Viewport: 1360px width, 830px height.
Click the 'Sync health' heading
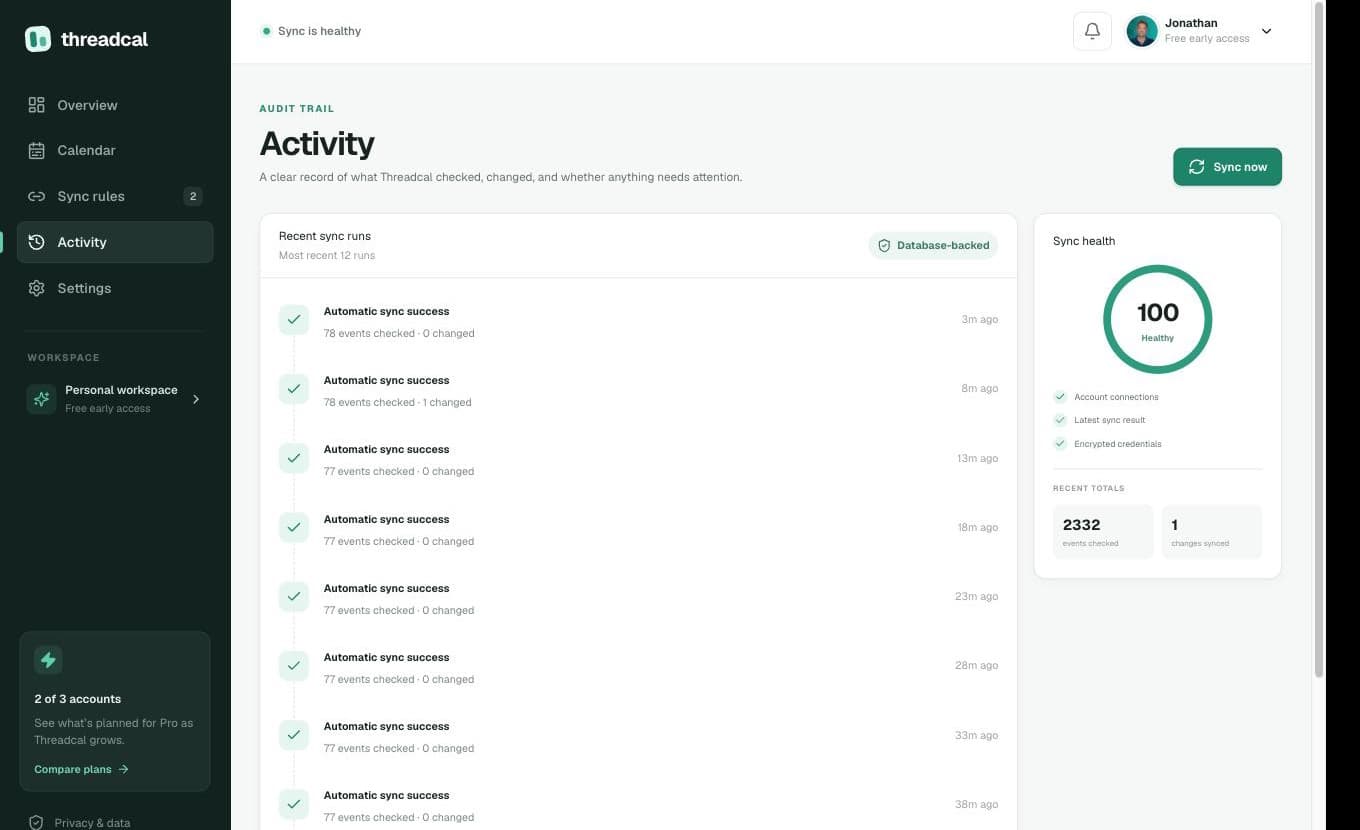(x=1084, y=241)
